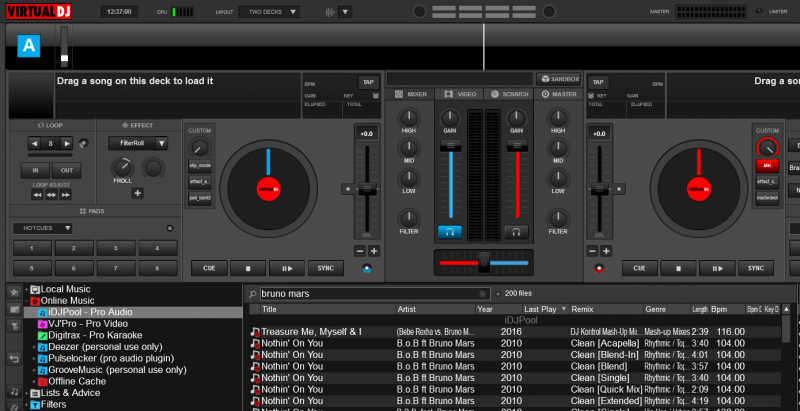Click the VirtualDJ logo
800x411 pixels.
39,11
